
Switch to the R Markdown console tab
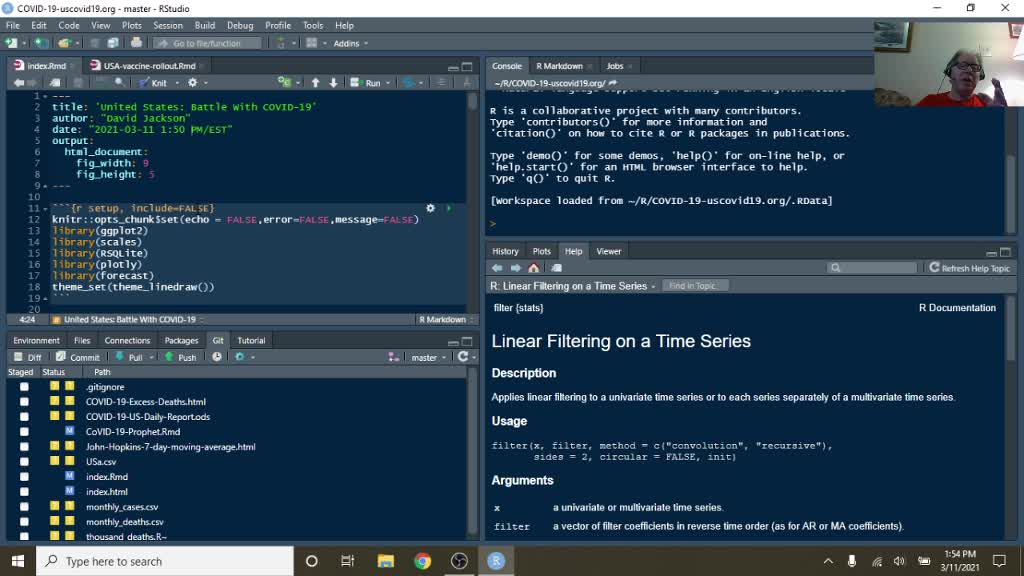click(559, 66)
